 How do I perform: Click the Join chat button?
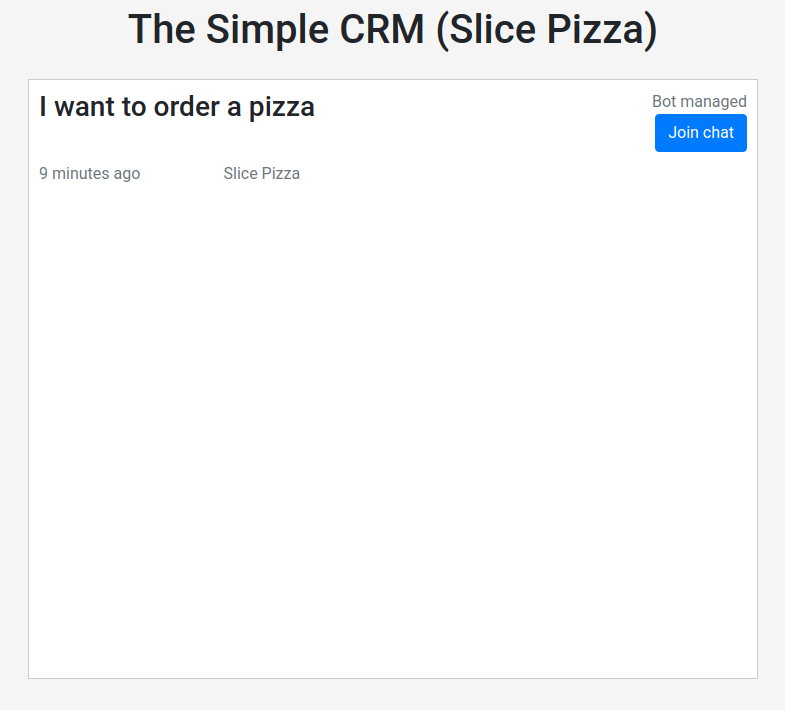pos(700,133)
